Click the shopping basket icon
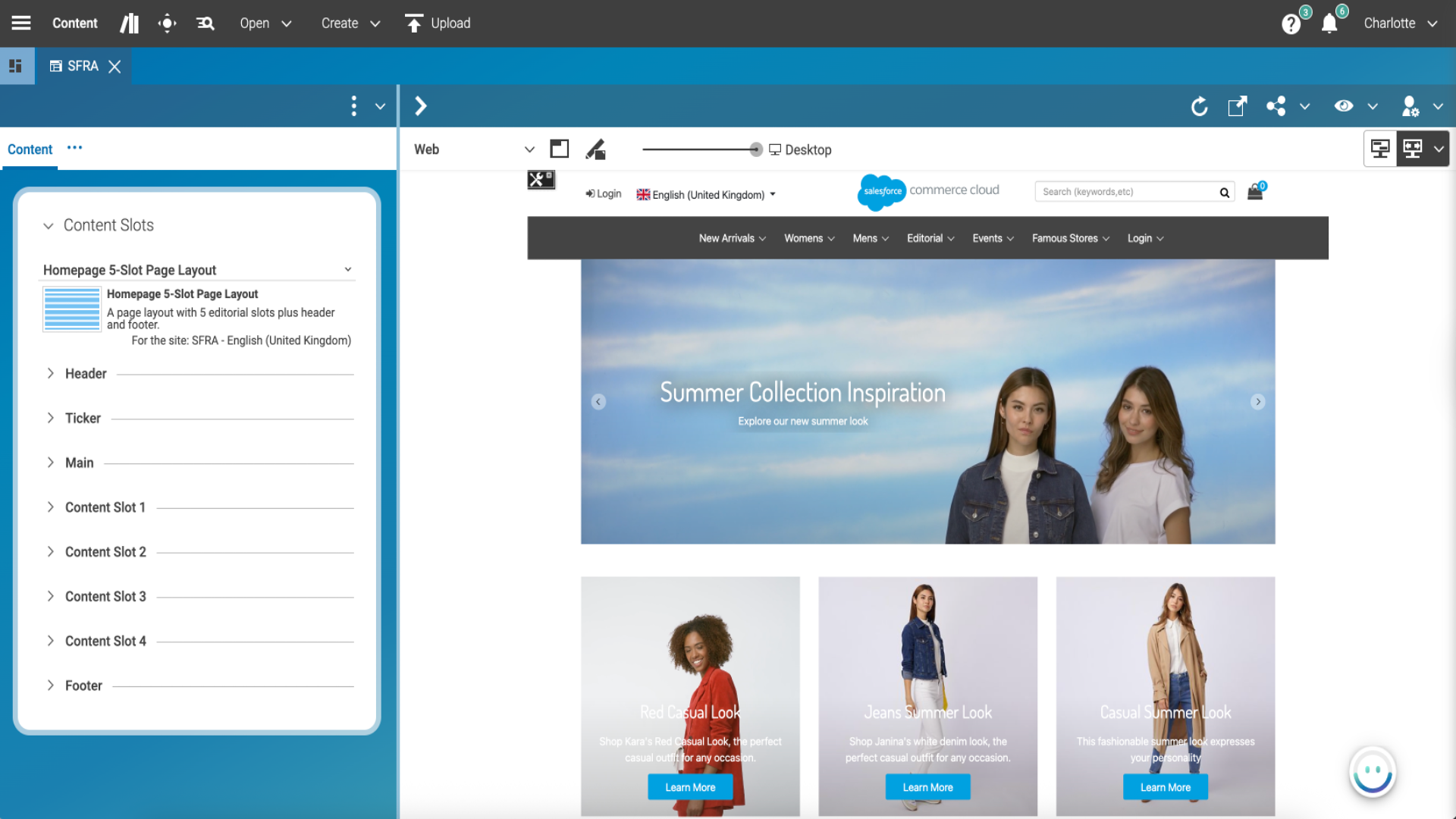 [x=1255, y=193]
